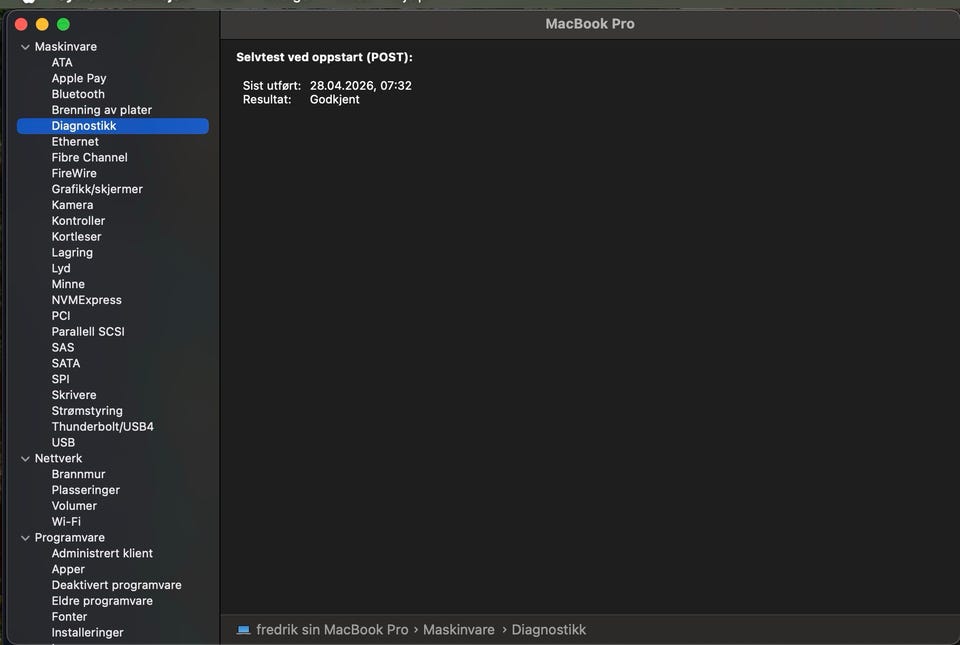Click the date '28.04.2026, 07:32'
The width and height of the screenshot is (960, 645).
(361, 86)
